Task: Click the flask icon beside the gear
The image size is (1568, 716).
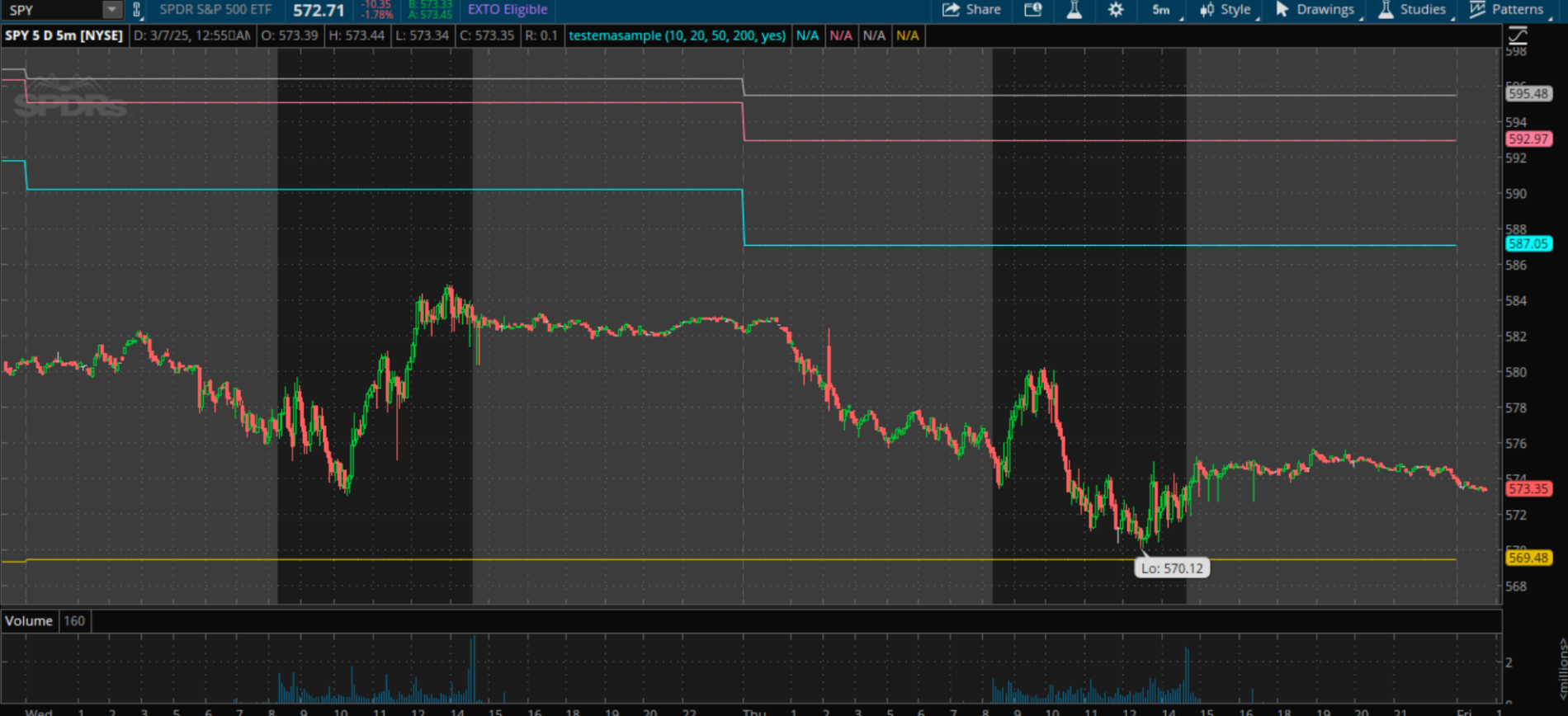Action: tap(1074, 10)
